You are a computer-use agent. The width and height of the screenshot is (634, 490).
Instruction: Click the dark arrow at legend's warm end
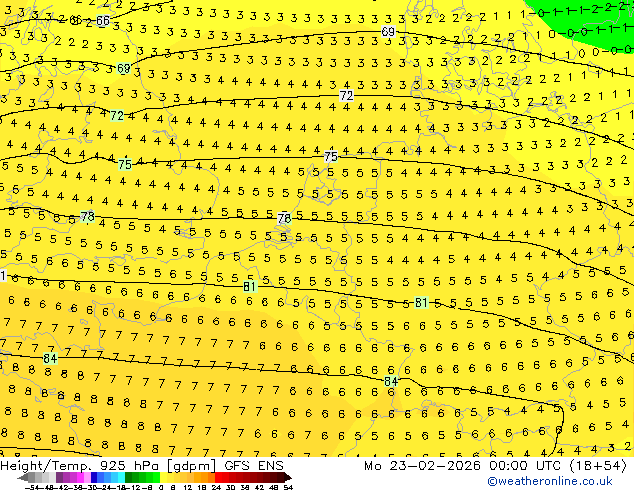click(288, 477)
